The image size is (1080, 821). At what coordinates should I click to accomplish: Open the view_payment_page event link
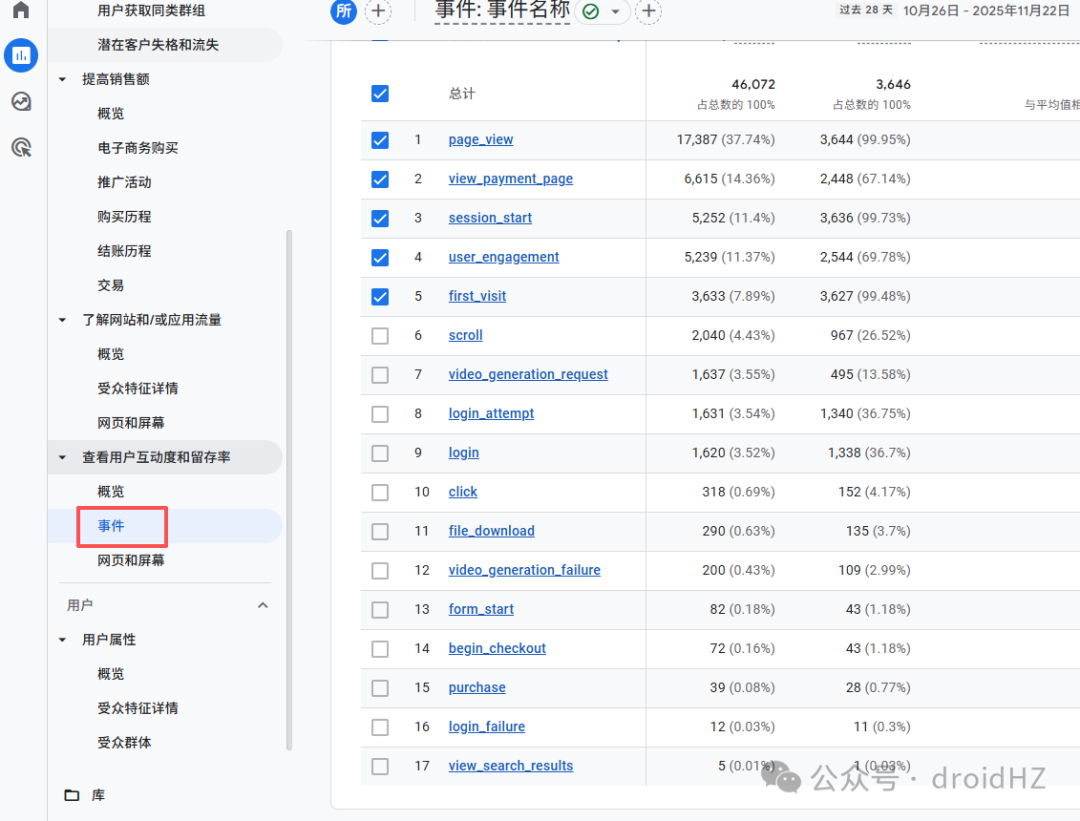click(510, 179)
